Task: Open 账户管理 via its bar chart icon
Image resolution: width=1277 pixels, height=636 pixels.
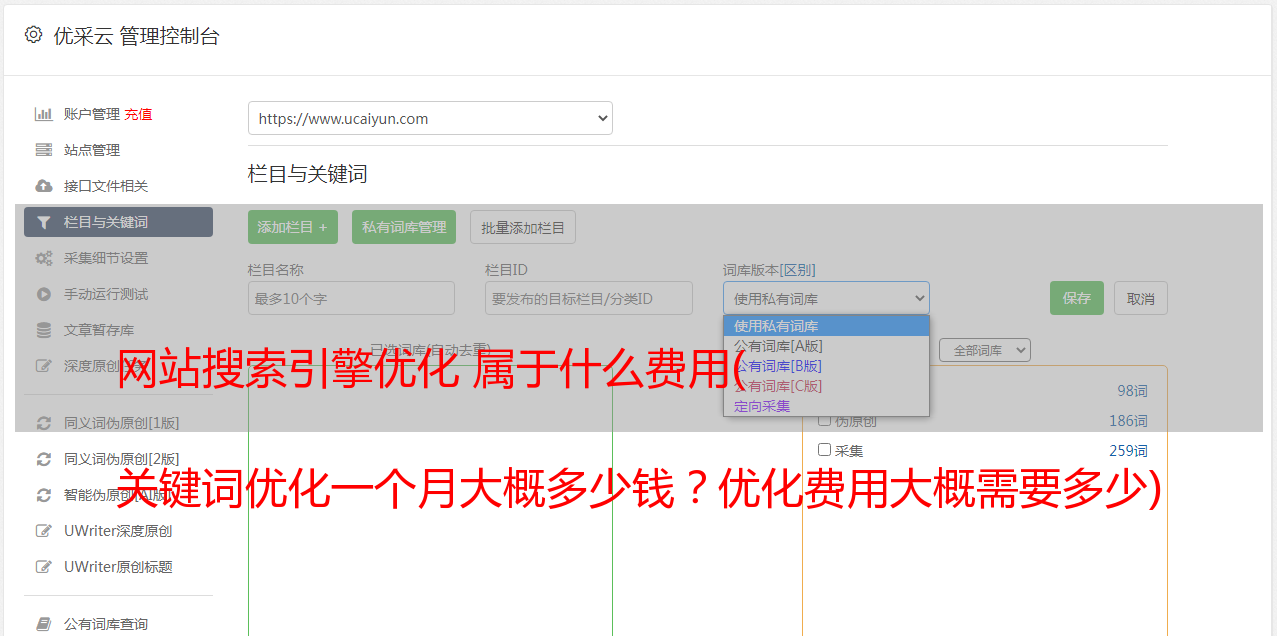Action: [44, 114]
